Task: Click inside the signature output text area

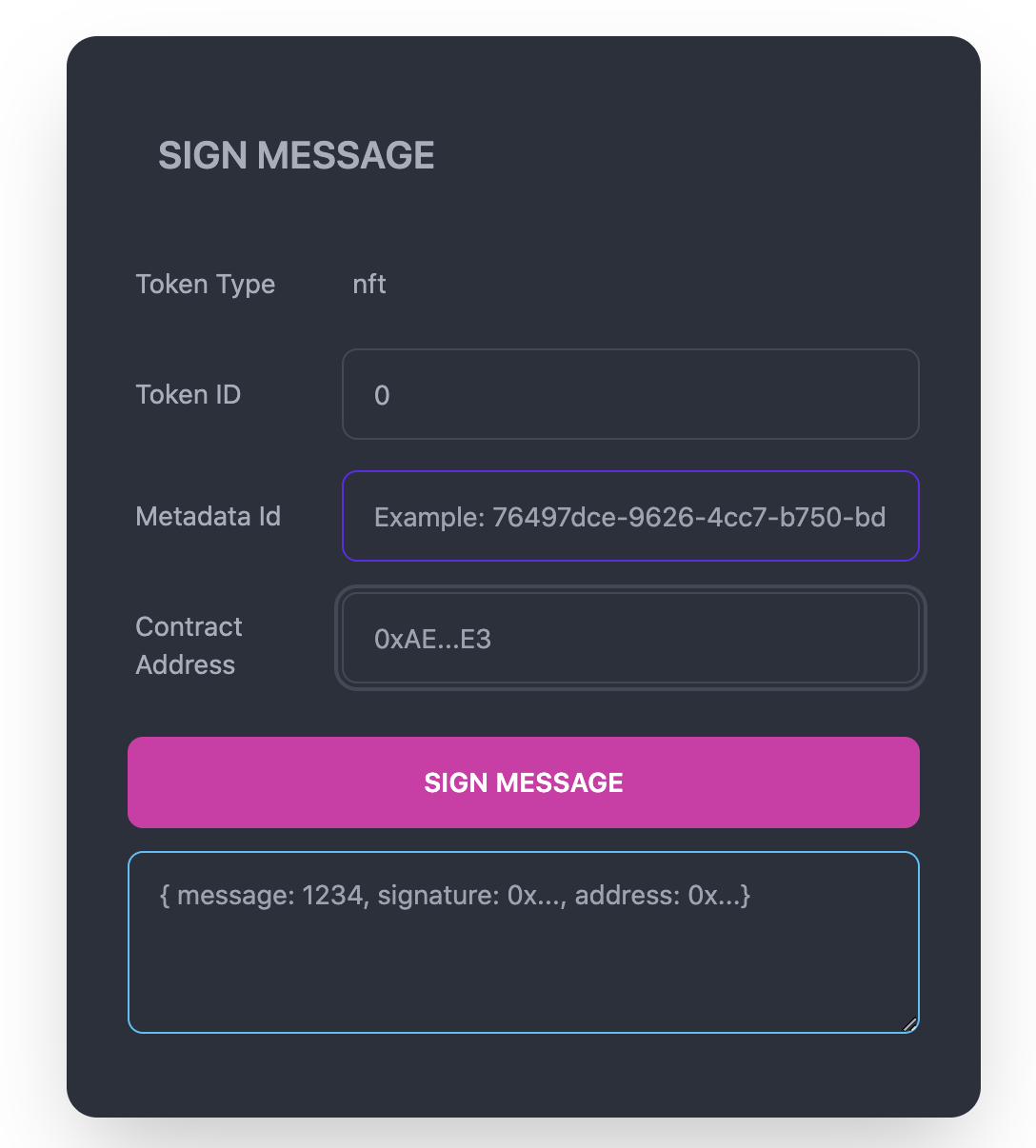Action: pos(524,942)
